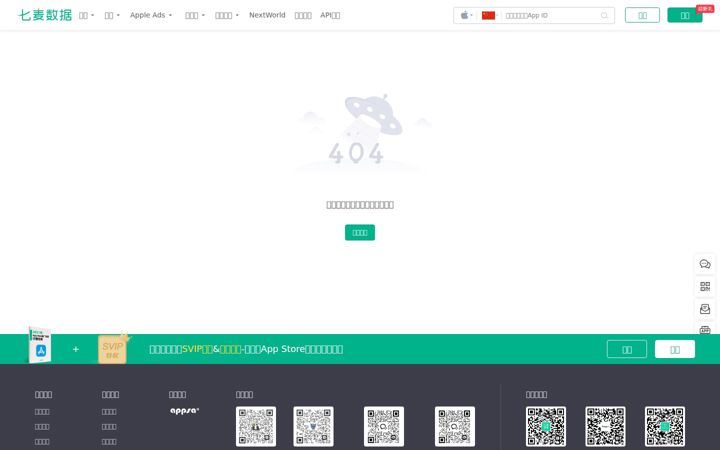720x450 pixels.
Task: Click the banner text mentioning App Store
Action: click(246, 349)
